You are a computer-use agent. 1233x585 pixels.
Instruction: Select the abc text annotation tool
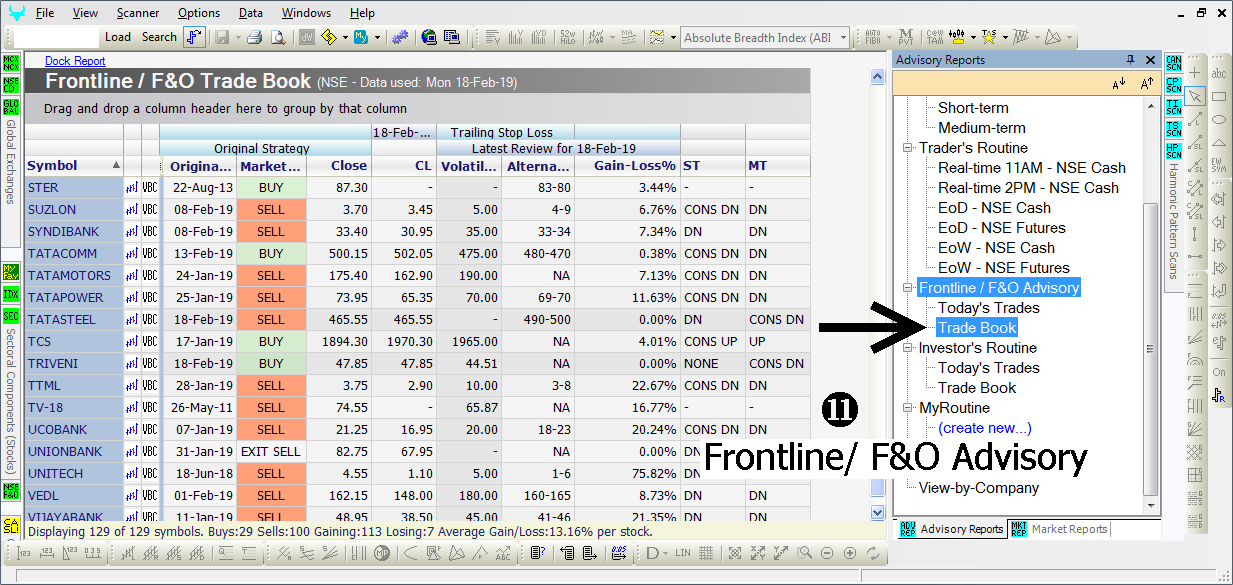pyautogui.click(x=1219, y=74)
